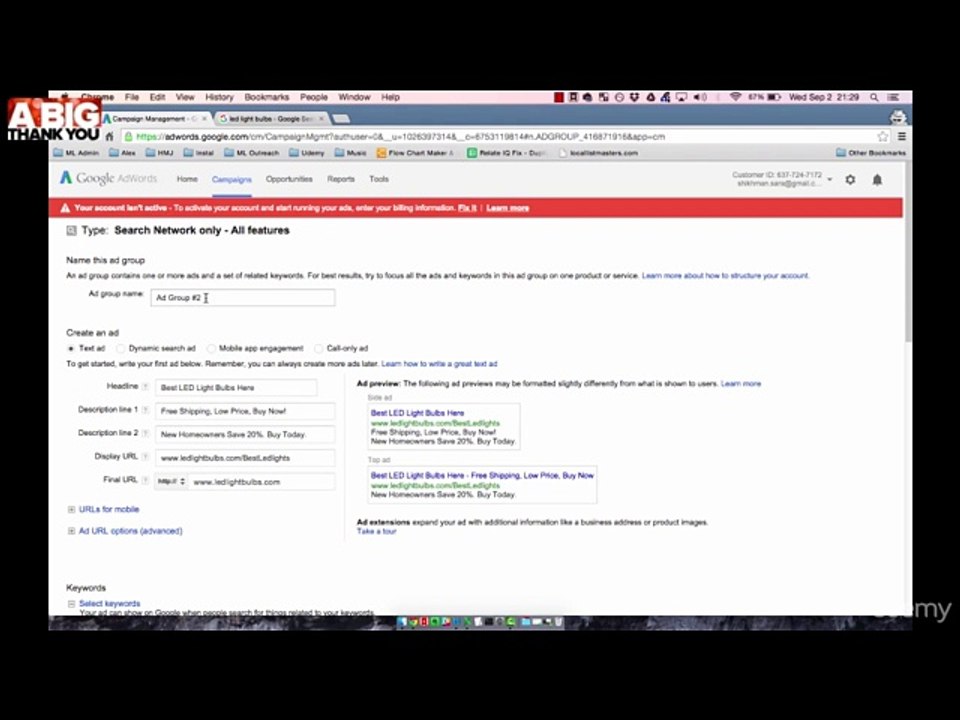Open Spotlight search magnifier
Viewport: 960px width, 720px height.
[874, 97]
